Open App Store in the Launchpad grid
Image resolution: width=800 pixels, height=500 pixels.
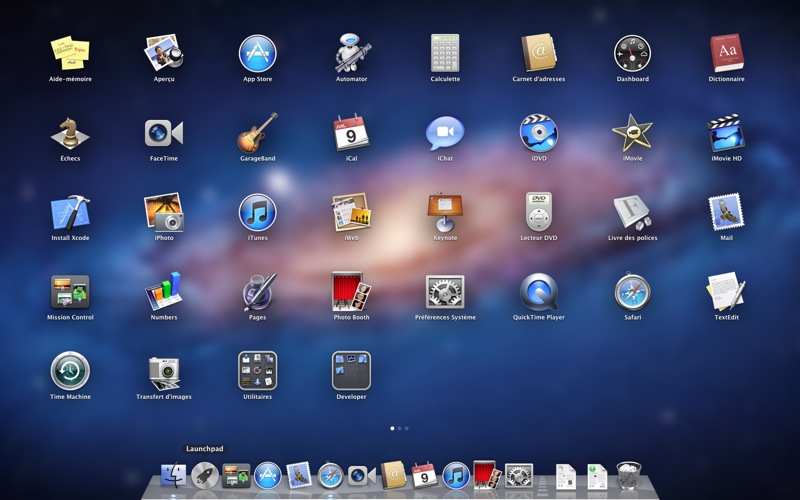tap(258, 53)
